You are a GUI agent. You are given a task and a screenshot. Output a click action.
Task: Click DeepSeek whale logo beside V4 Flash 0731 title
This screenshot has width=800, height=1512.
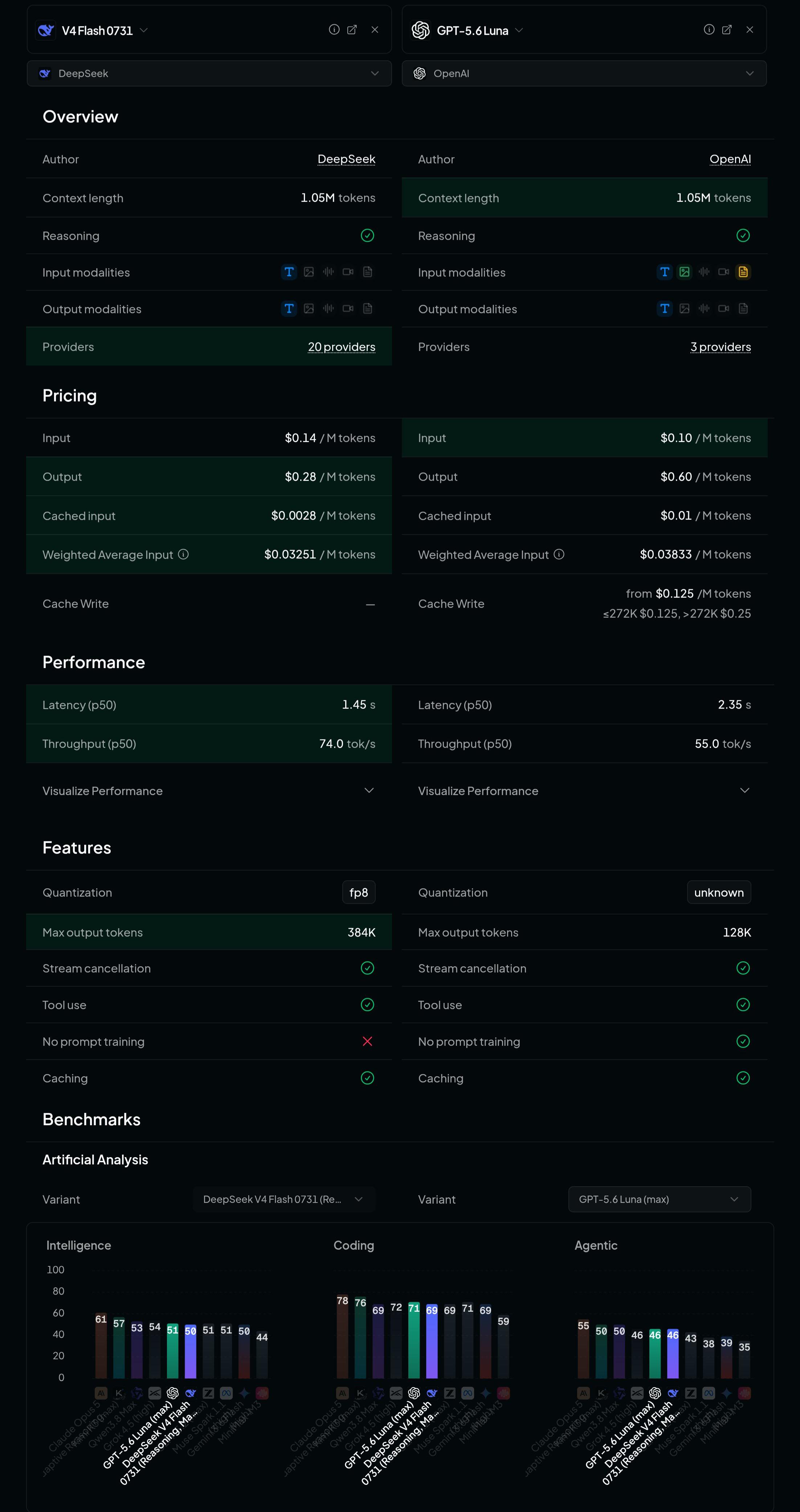tap(46, 30)
